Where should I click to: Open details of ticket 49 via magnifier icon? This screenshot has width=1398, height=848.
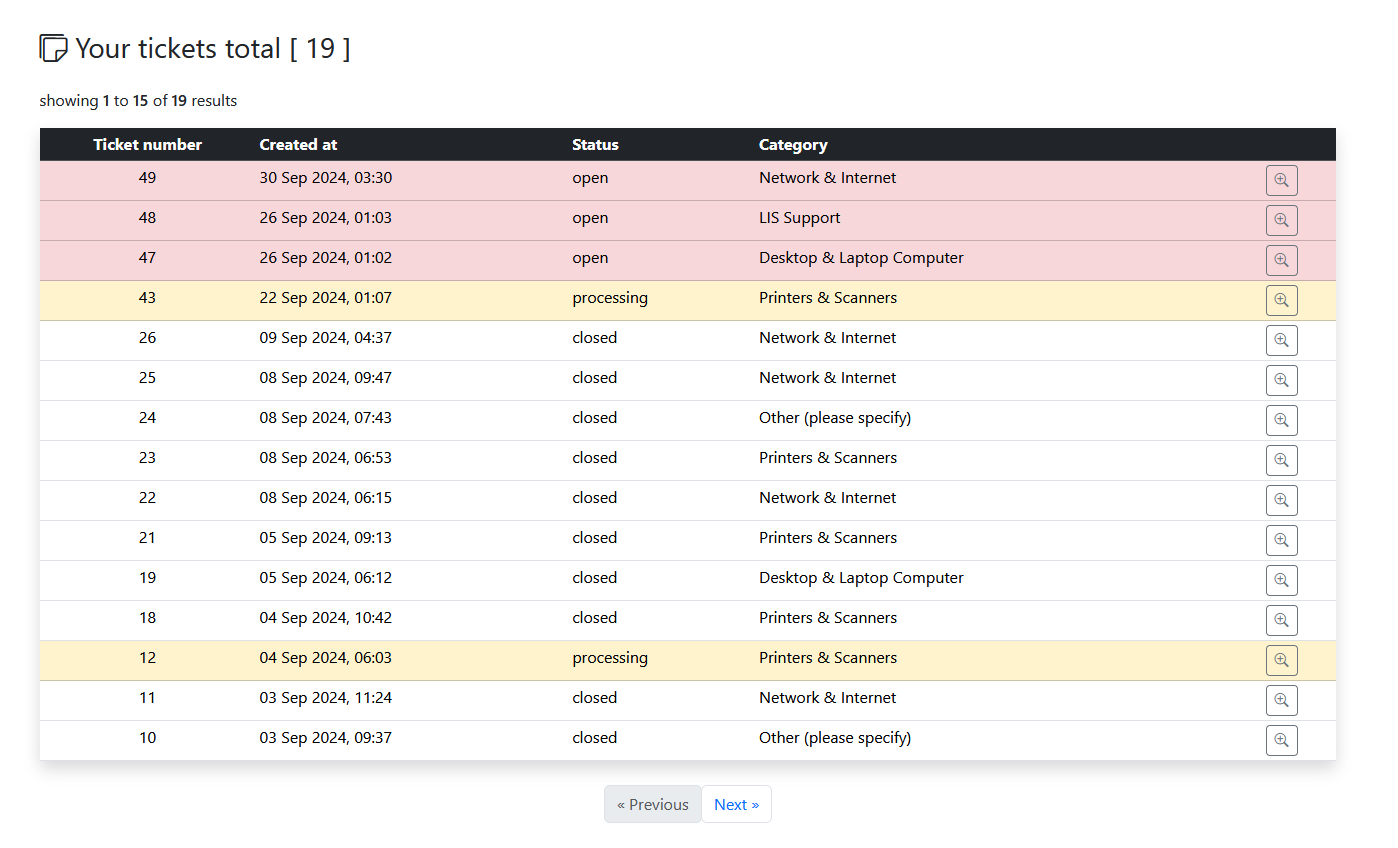[1281, 180]
